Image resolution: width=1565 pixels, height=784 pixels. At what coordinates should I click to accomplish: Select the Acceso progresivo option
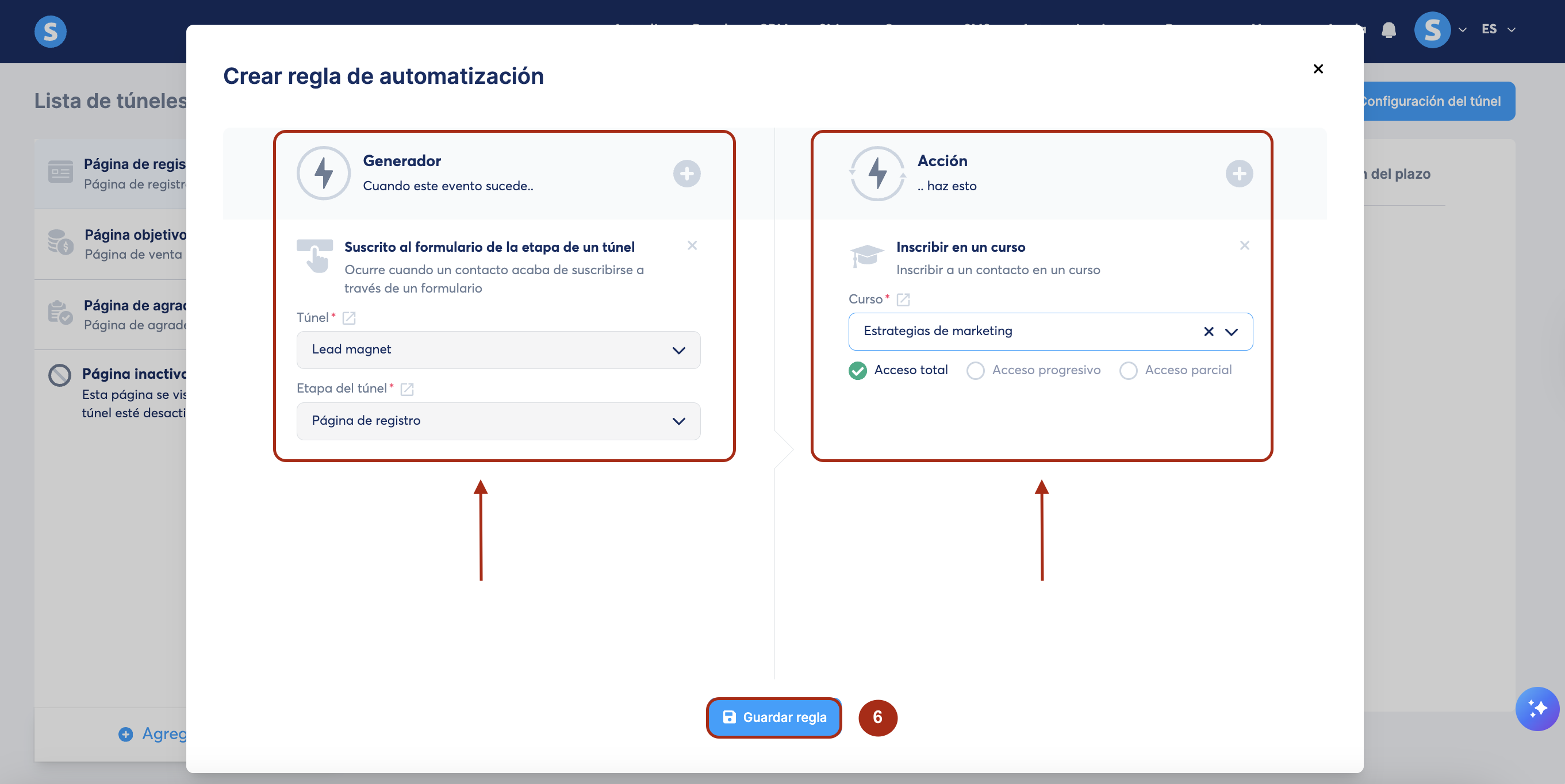point(975,370)
